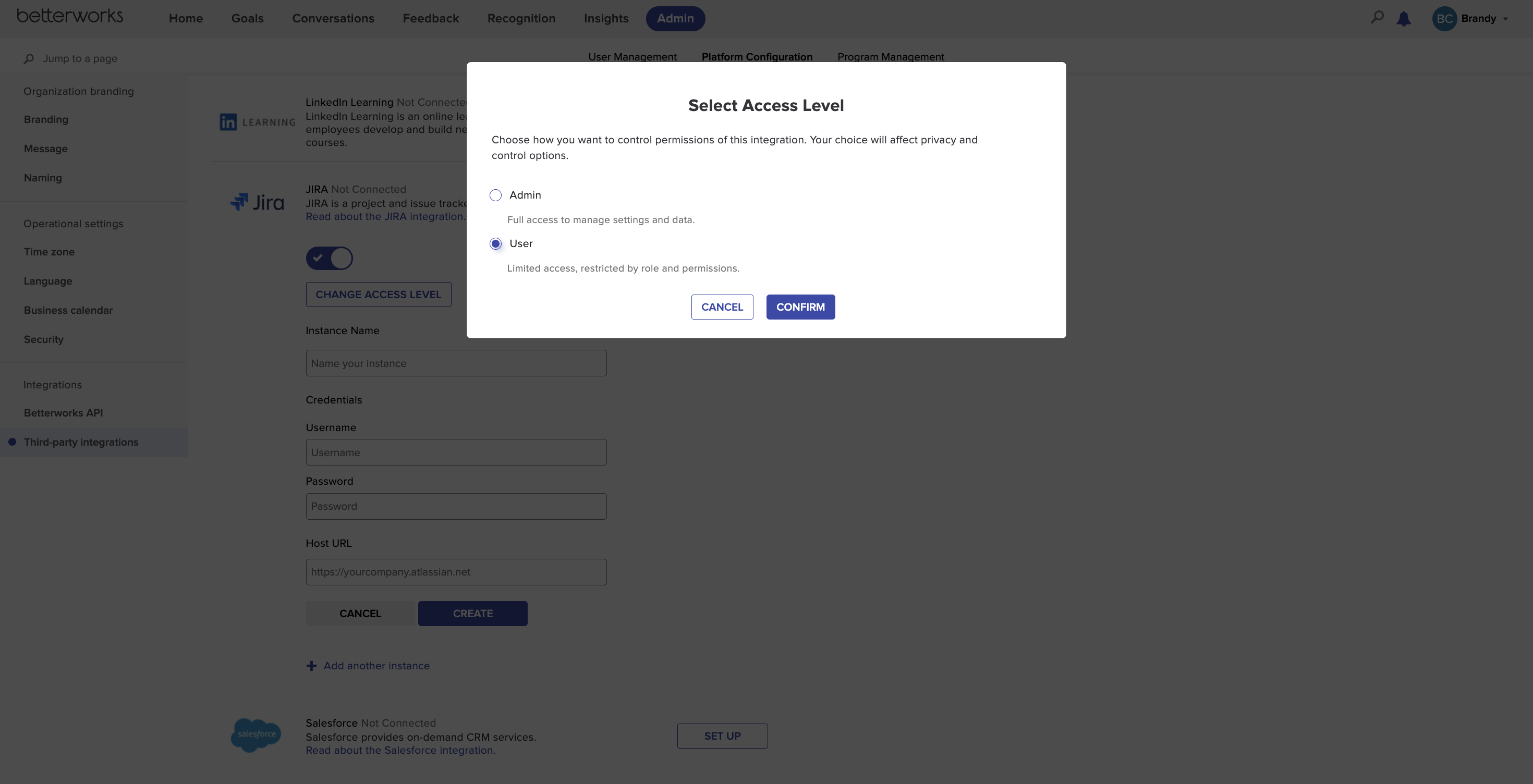Click the LinkedIn Learning logo
The width and height of the screenshot is (1533, 784).
point(257,122)
